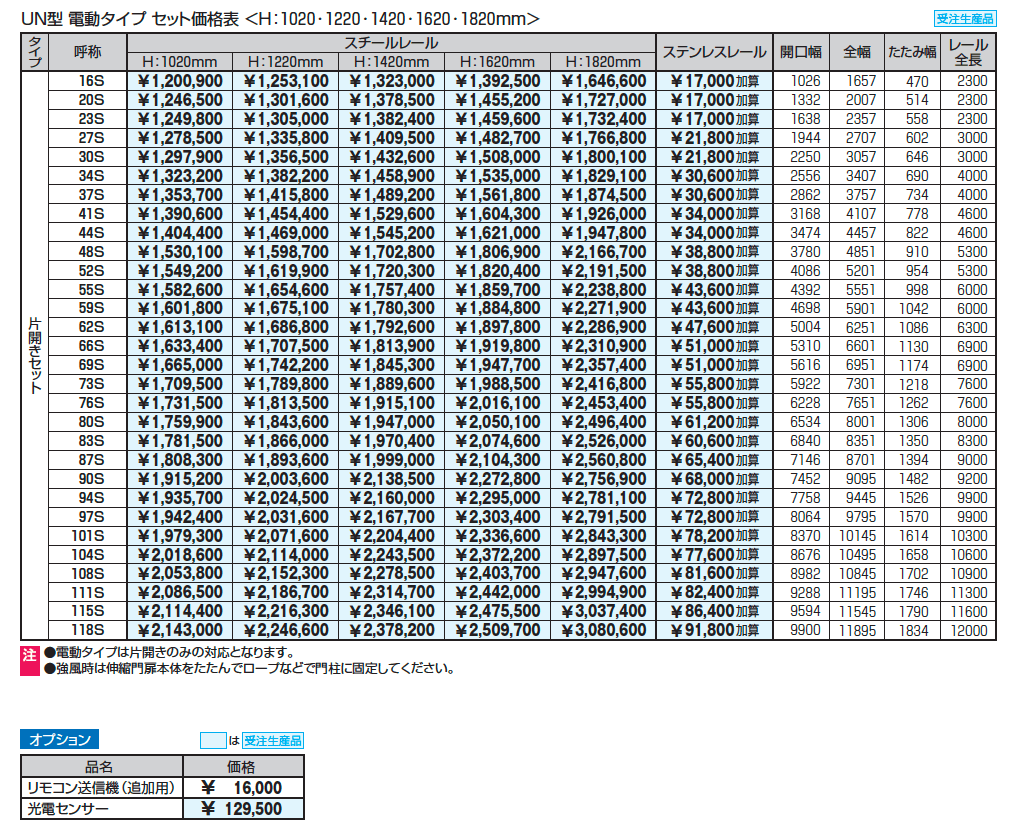This screenshot has width=1018, height=839.
Task: Select the H:1820mm column subheader
Action: pos(603,62)
